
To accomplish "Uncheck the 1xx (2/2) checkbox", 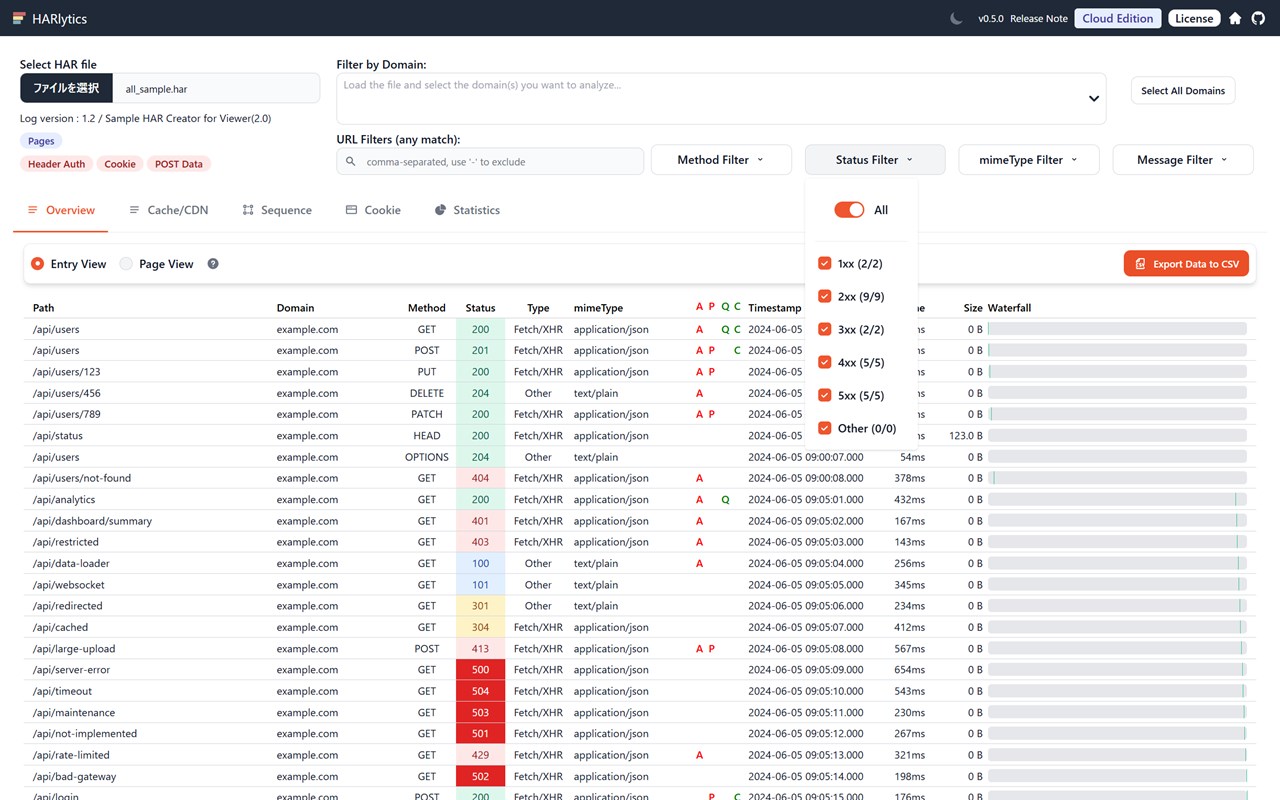I will tap(825, 263).
